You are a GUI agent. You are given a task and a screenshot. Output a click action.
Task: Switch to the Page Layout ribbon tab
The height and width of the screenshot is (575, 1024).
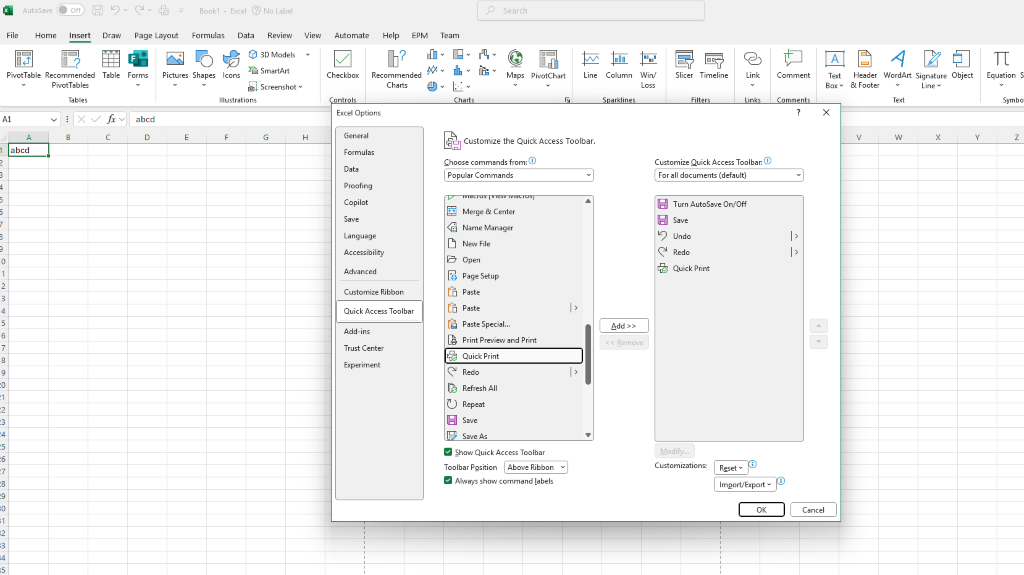click(156, 35)
